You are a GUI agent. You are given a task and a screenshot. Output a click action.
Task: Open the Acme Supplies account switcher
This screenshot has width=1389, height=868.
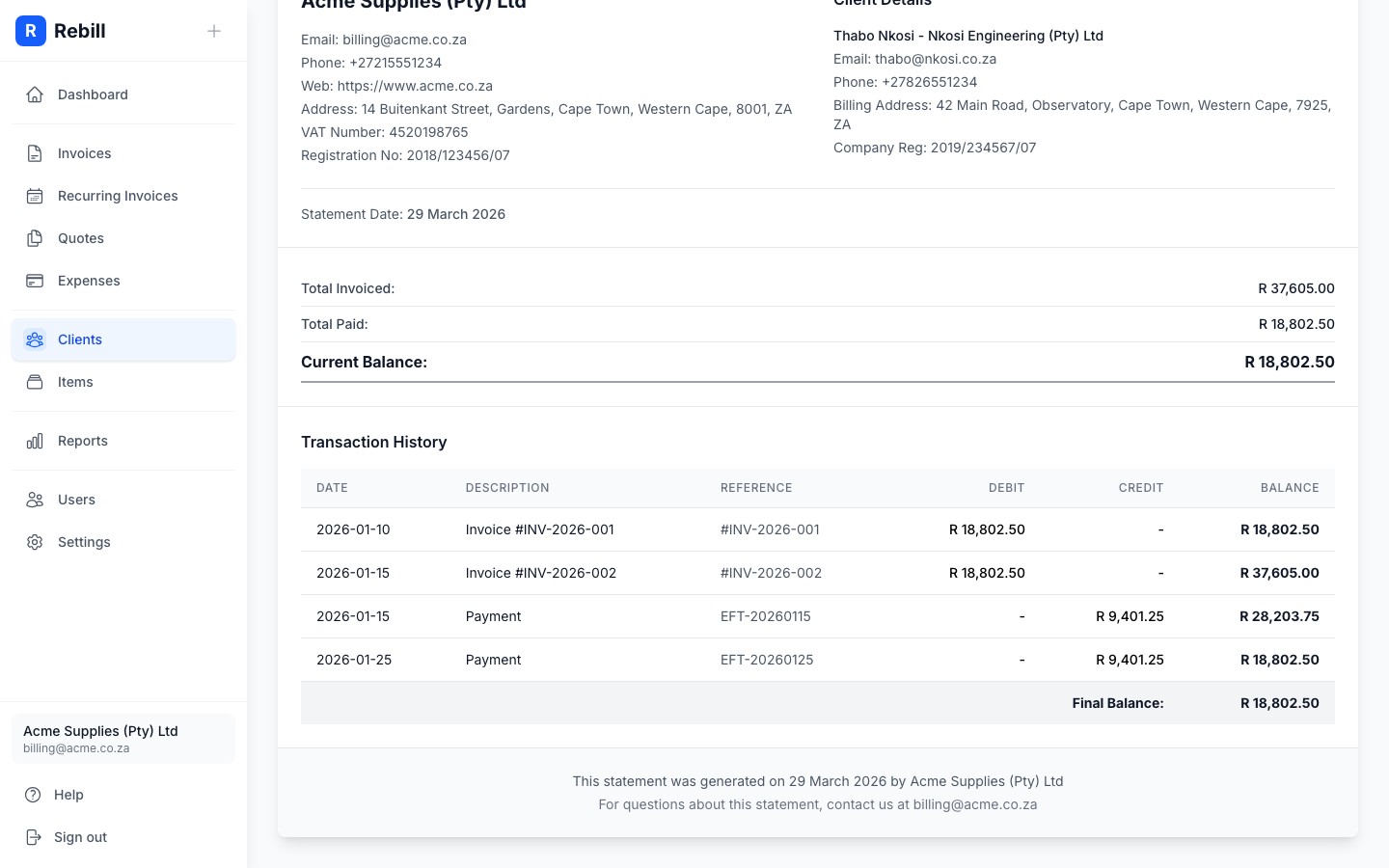pos(123,739)
